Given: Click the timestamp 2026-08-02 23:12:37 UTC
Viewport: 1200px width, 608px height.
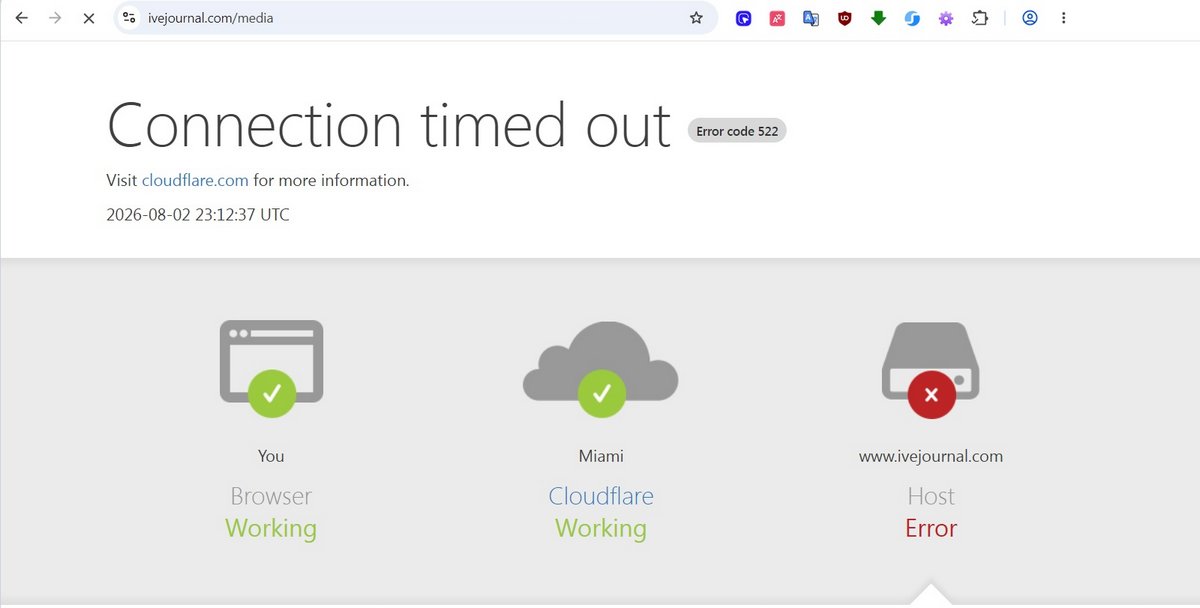Looking at the screenshot, I should 198,214.
